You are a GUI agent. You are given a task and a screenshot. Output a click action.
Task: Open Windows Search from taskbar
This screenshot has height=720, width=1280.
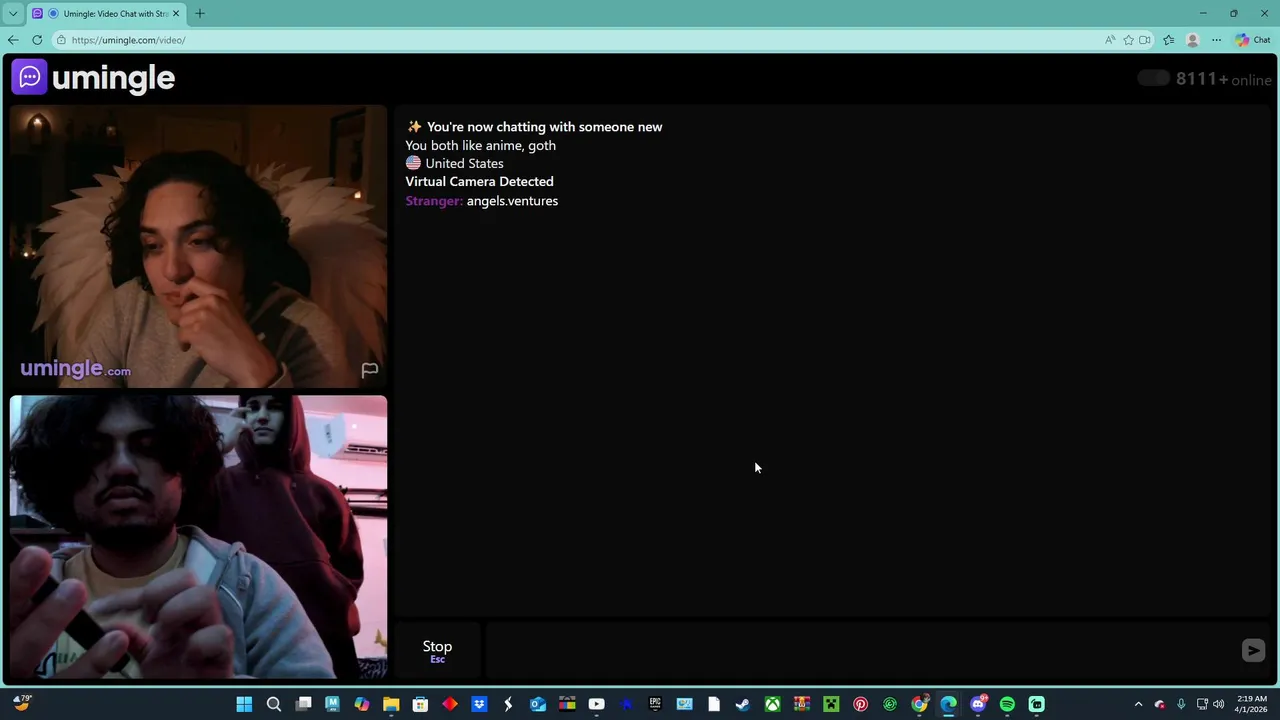(273, 704)
